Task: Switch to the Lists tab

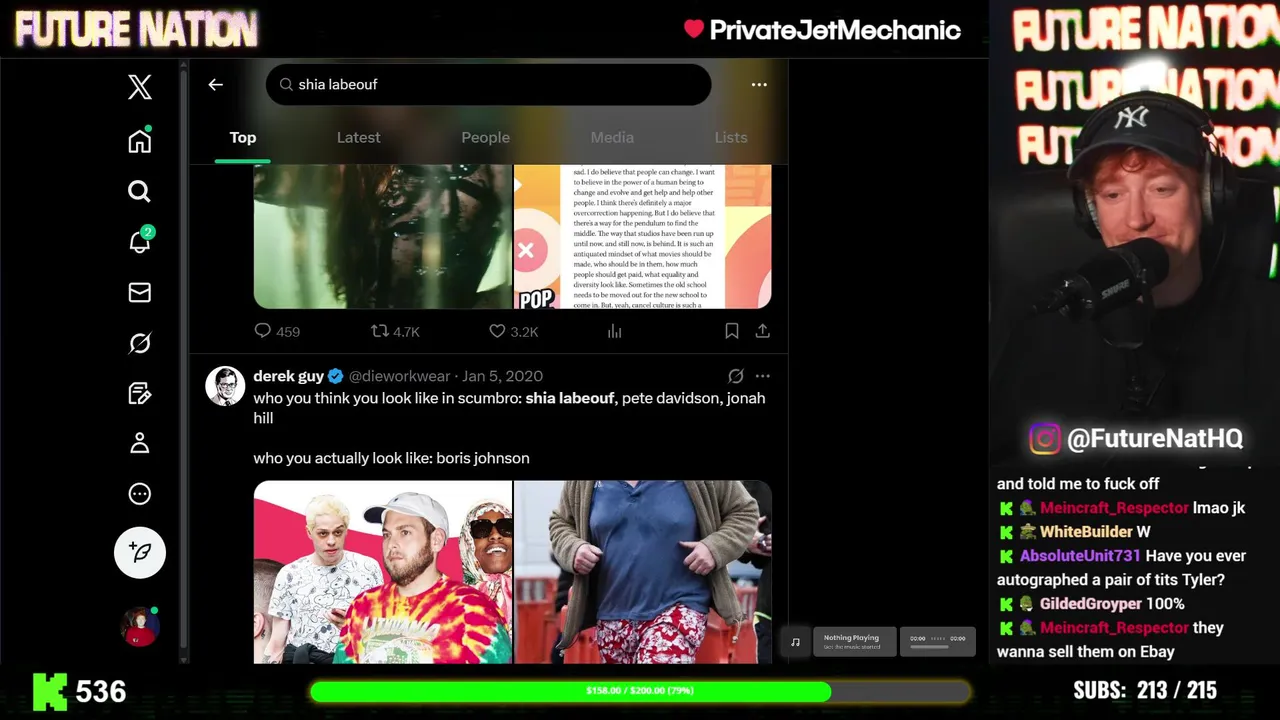Action: (731, 138)
